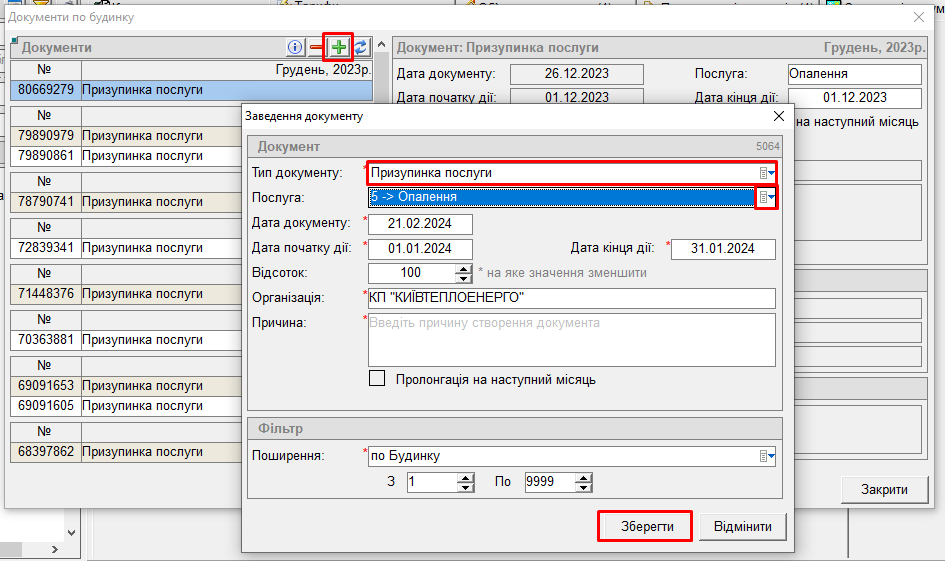Image resolution: width=945 pixels, height=561 pixels.
Task: Increase the Відсоток value with up arrow
Action: (463, 268)
